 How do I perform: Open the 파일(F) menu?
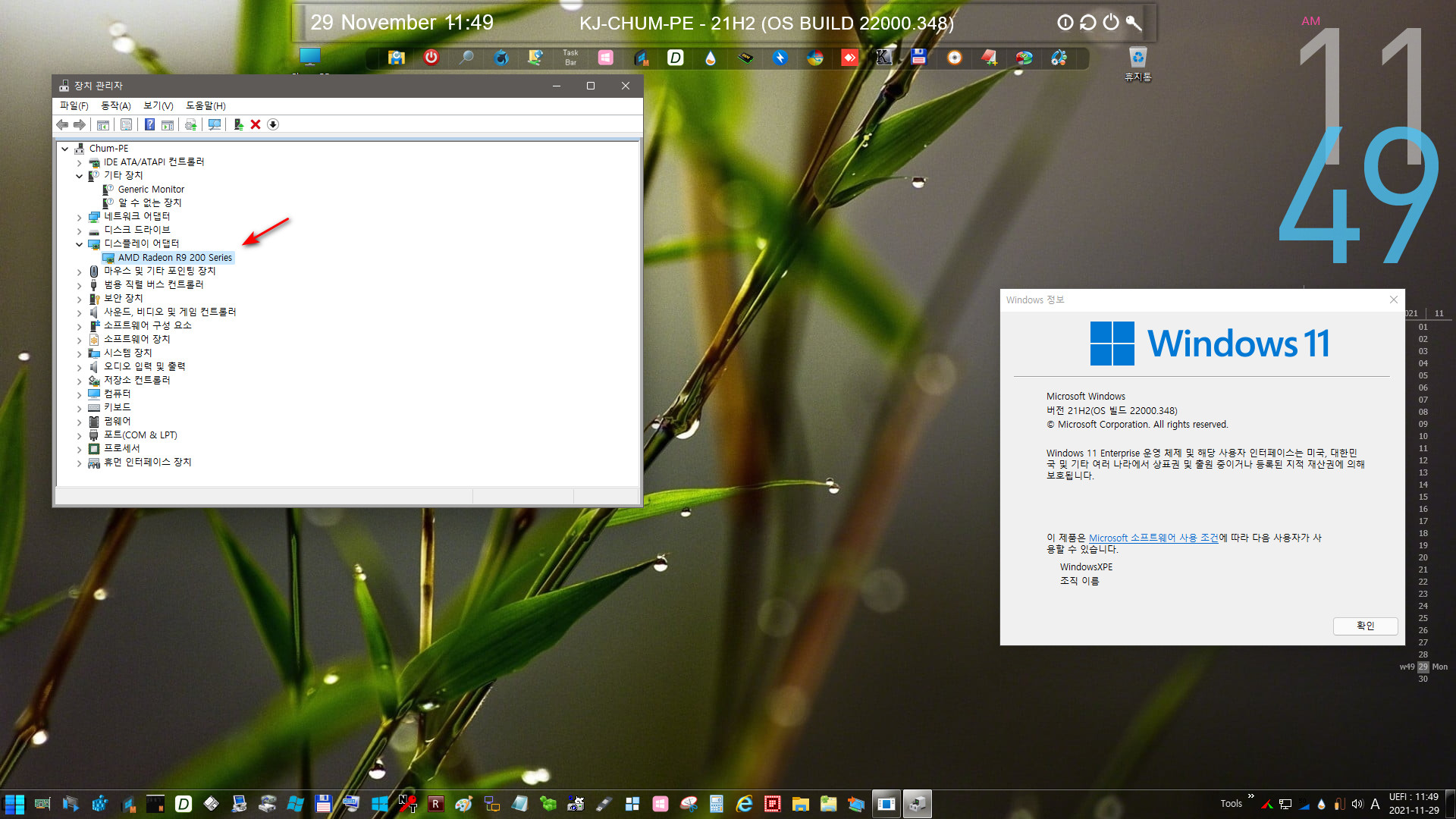click(74, 105)
